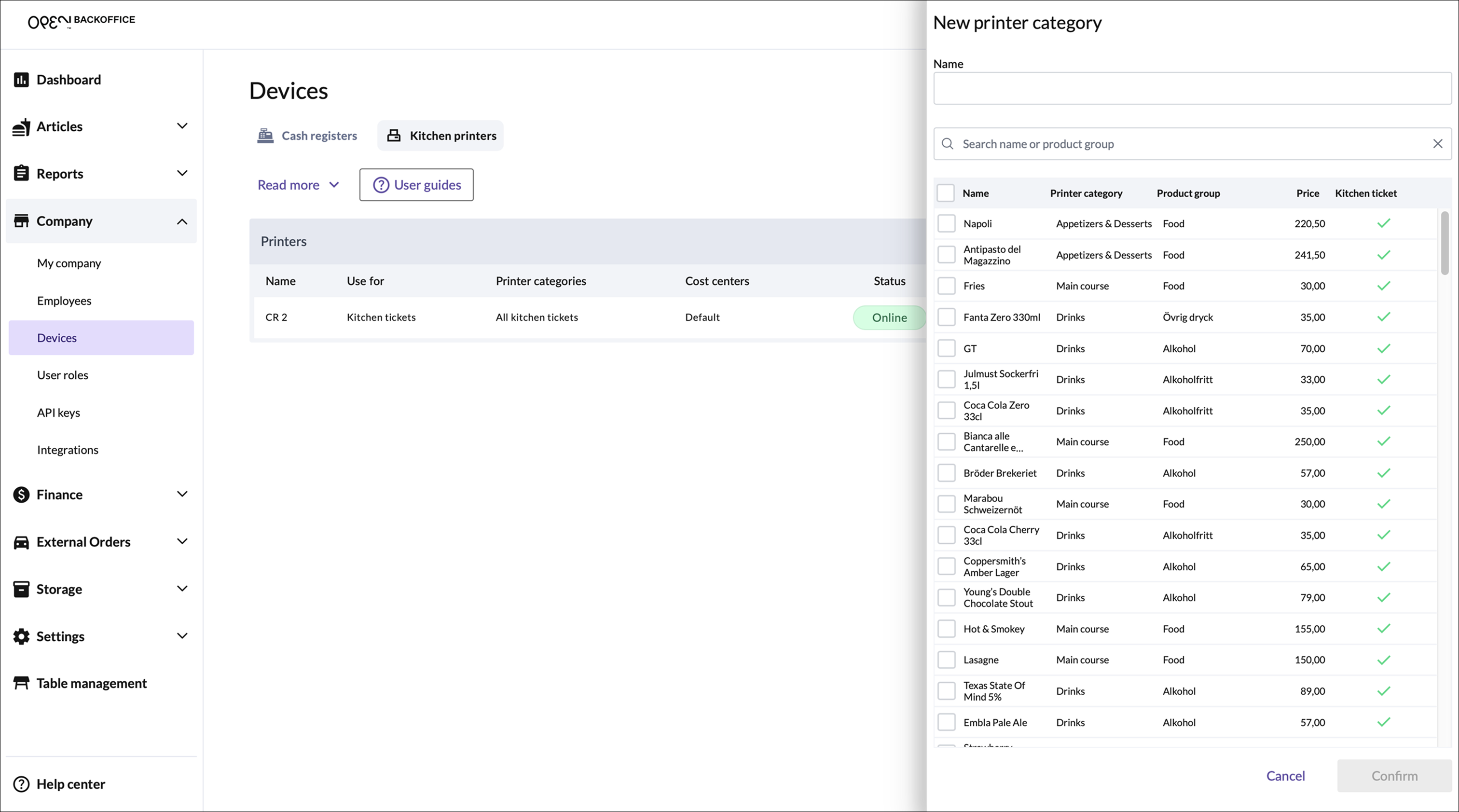
Task: Click the Storage box icon
Action: point(21,589)
